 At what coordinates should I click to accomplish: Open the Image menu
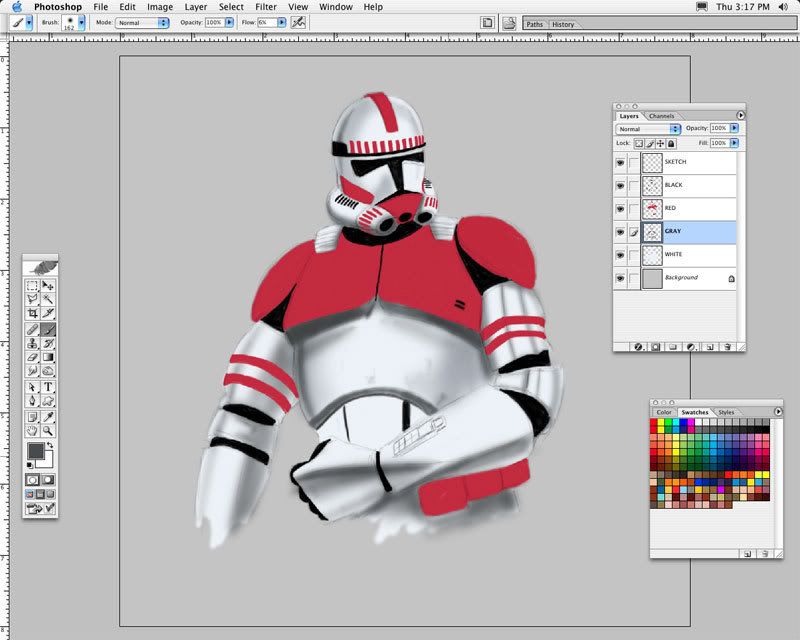[160, 7]
